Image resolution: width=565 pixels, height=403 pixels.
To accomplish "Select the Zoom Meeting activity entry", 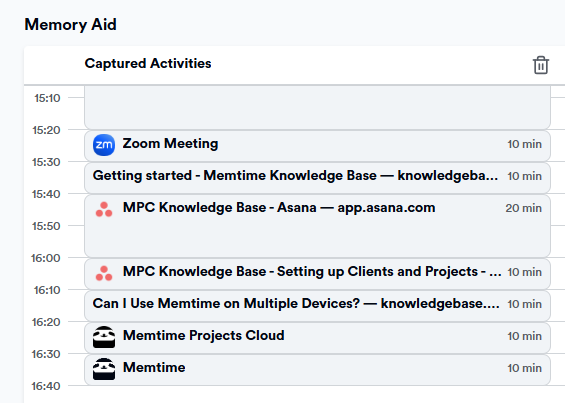I will pos(317,146).
